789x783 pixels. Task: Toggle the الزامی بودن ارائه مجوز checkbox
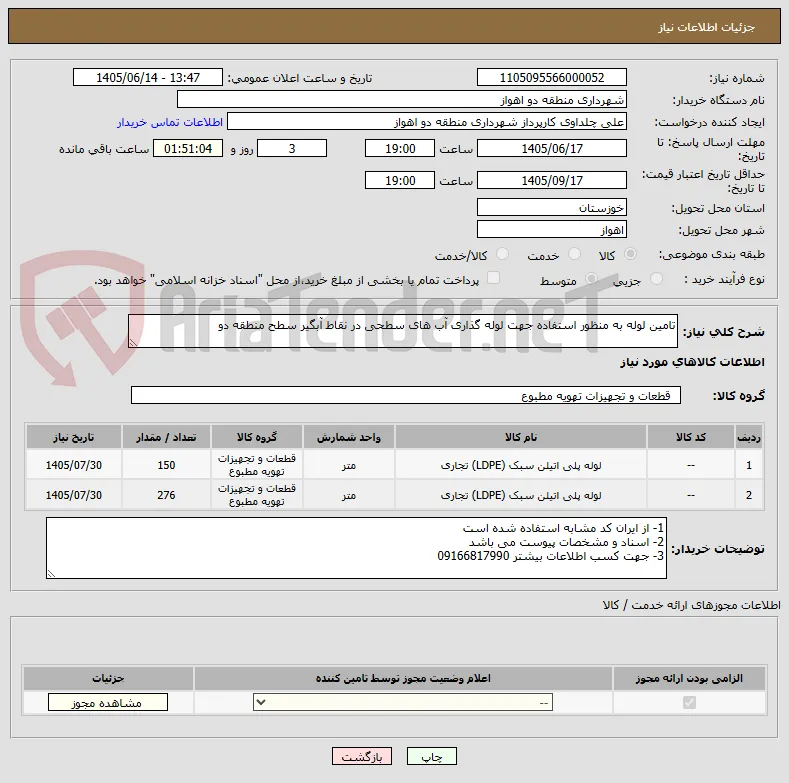(x=689, y=702)
